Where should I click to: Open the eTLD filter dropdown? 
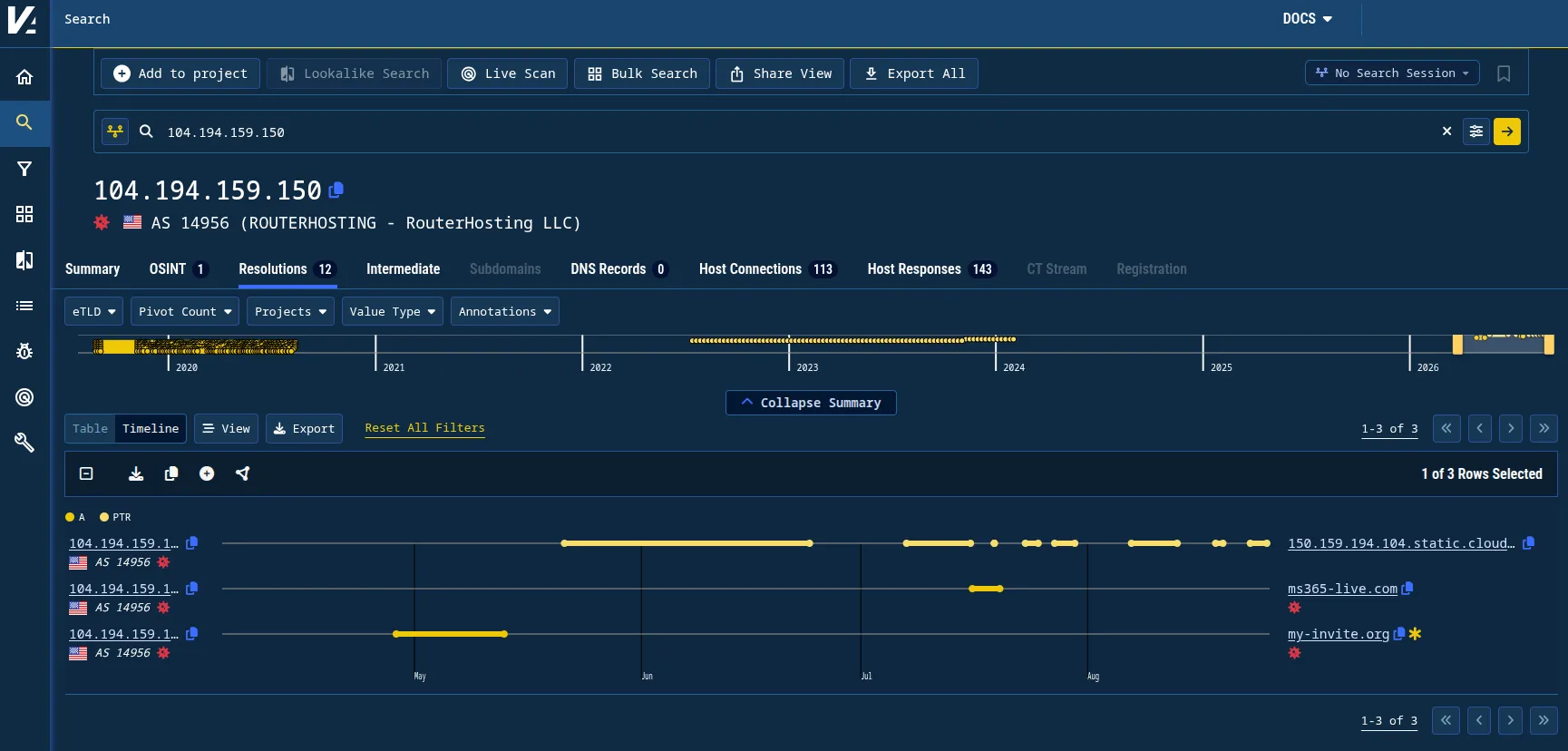click(93, 311)
